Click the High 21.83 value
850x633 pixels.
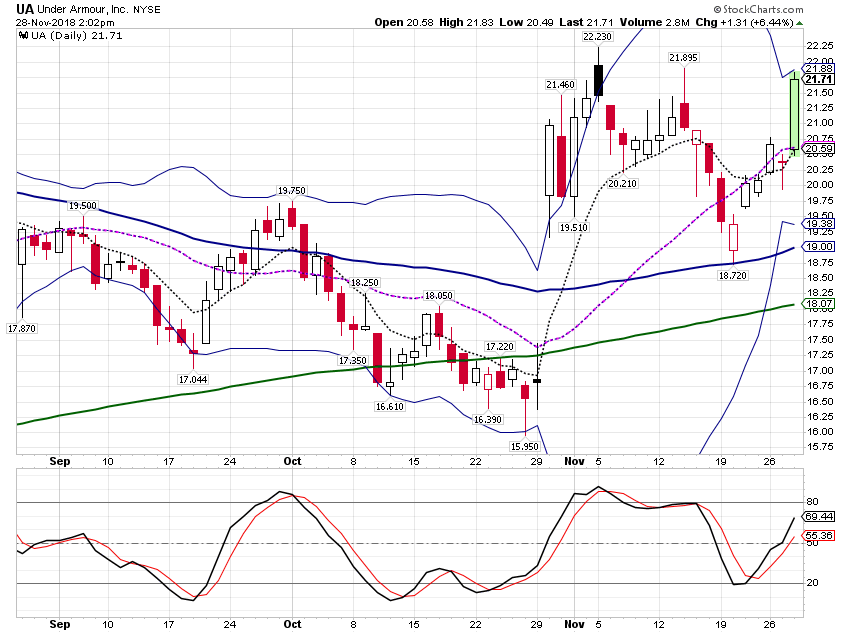pos(466,22)
